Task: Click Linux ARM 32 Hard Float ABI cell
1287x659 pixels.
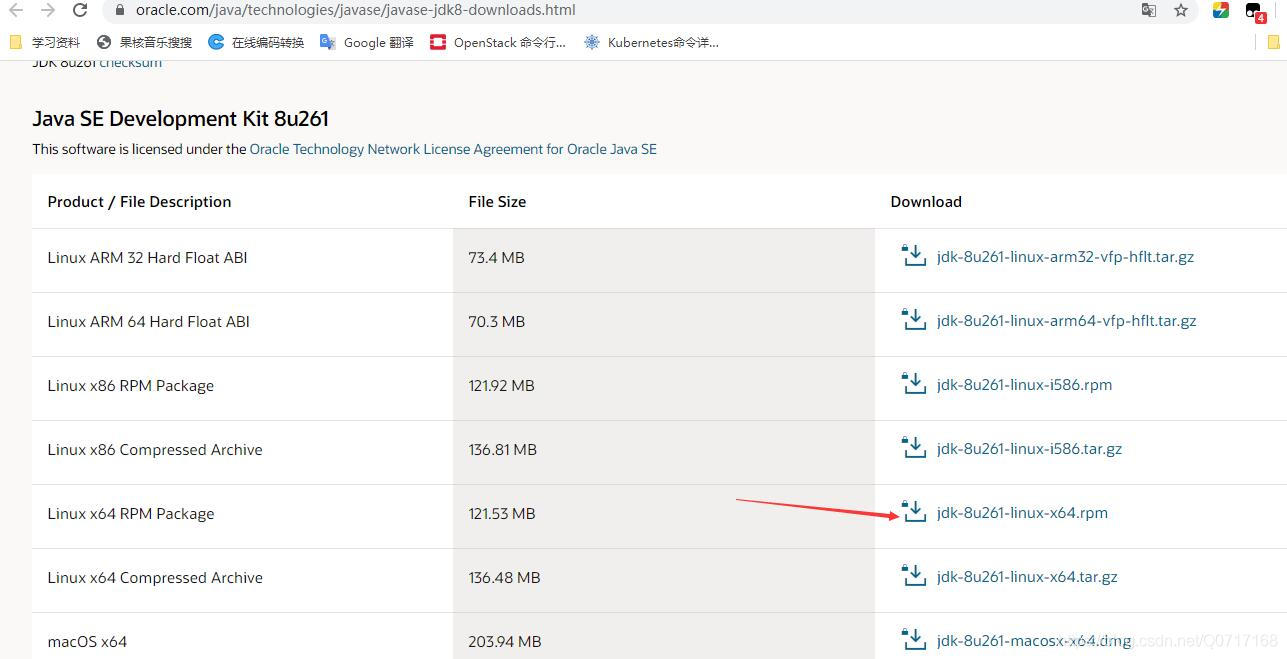Action: point(147,258)
